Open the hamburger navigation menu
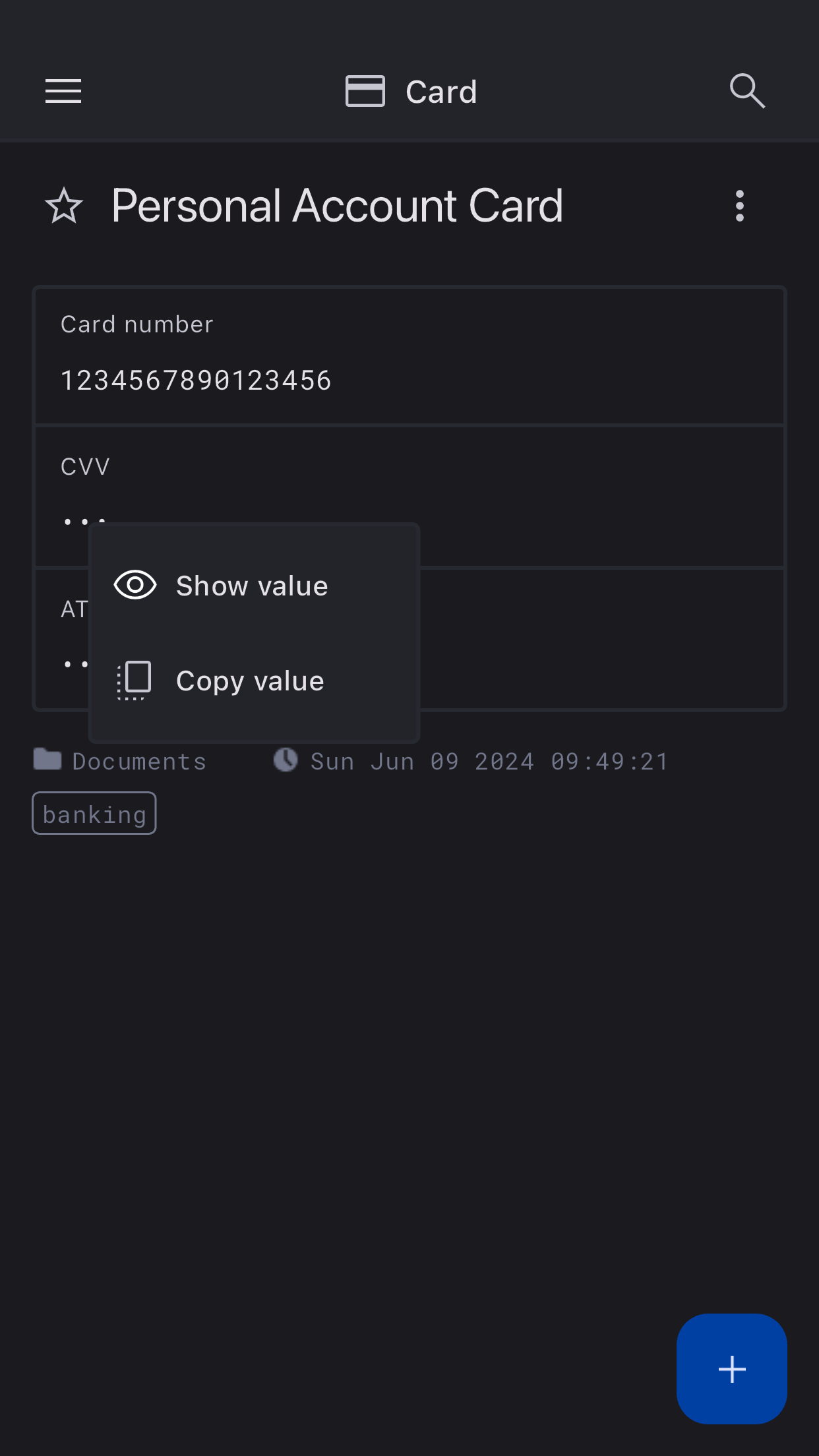 pyautogui.click(x=63, y=91)
